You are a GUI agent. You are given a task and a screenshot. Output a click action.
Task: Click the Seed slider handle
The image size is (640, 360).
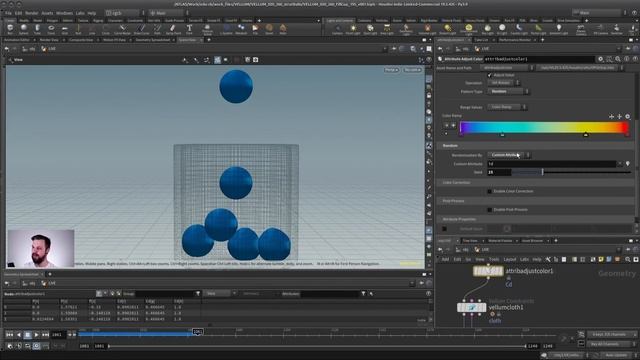coord(542,172)
